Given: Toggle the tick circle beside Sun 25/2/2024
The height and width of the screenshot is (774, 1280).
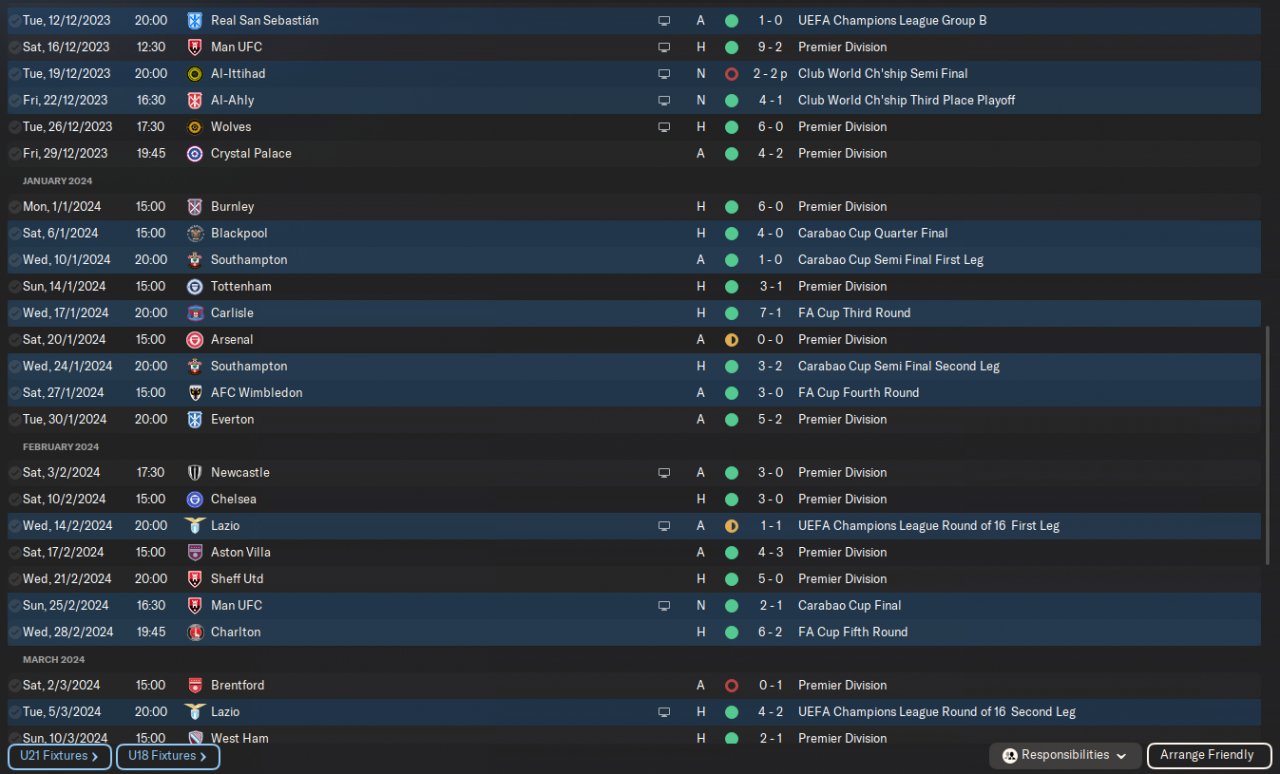Looking at the screenshot, I should click(x=14, y=606).
